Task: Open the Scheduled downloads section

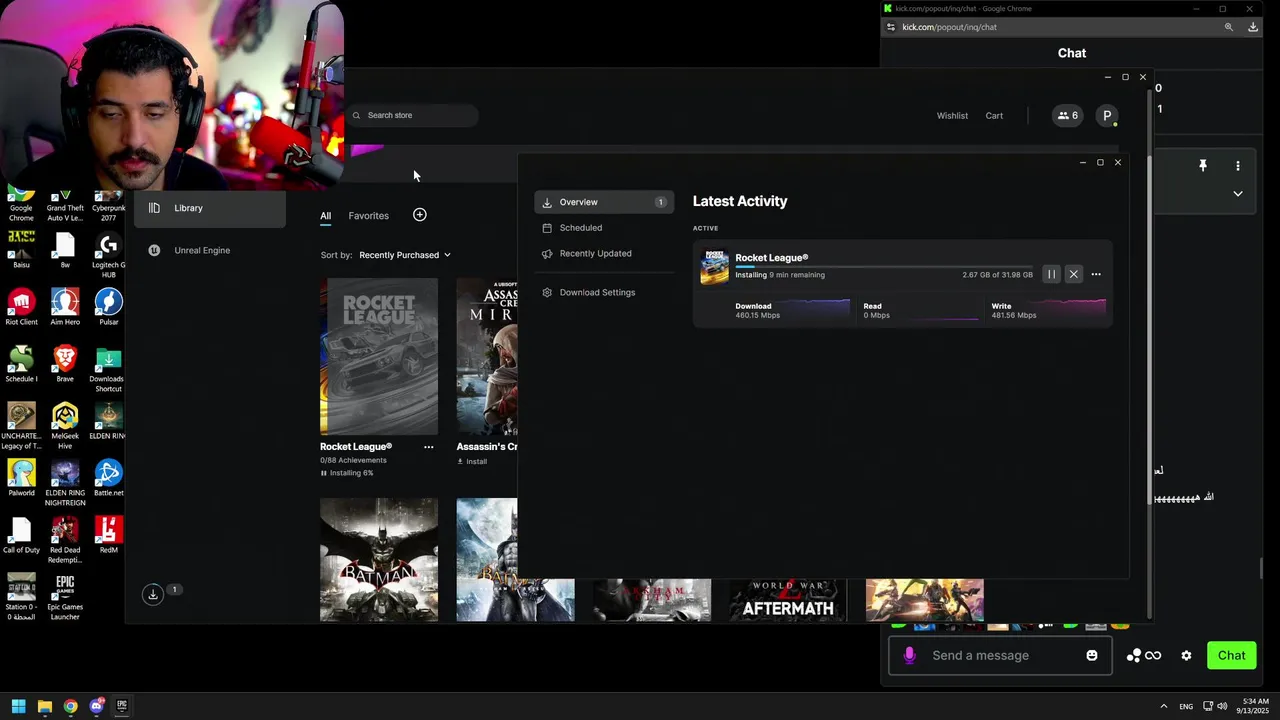Action: pyautogui.click(x=604, y=228)
